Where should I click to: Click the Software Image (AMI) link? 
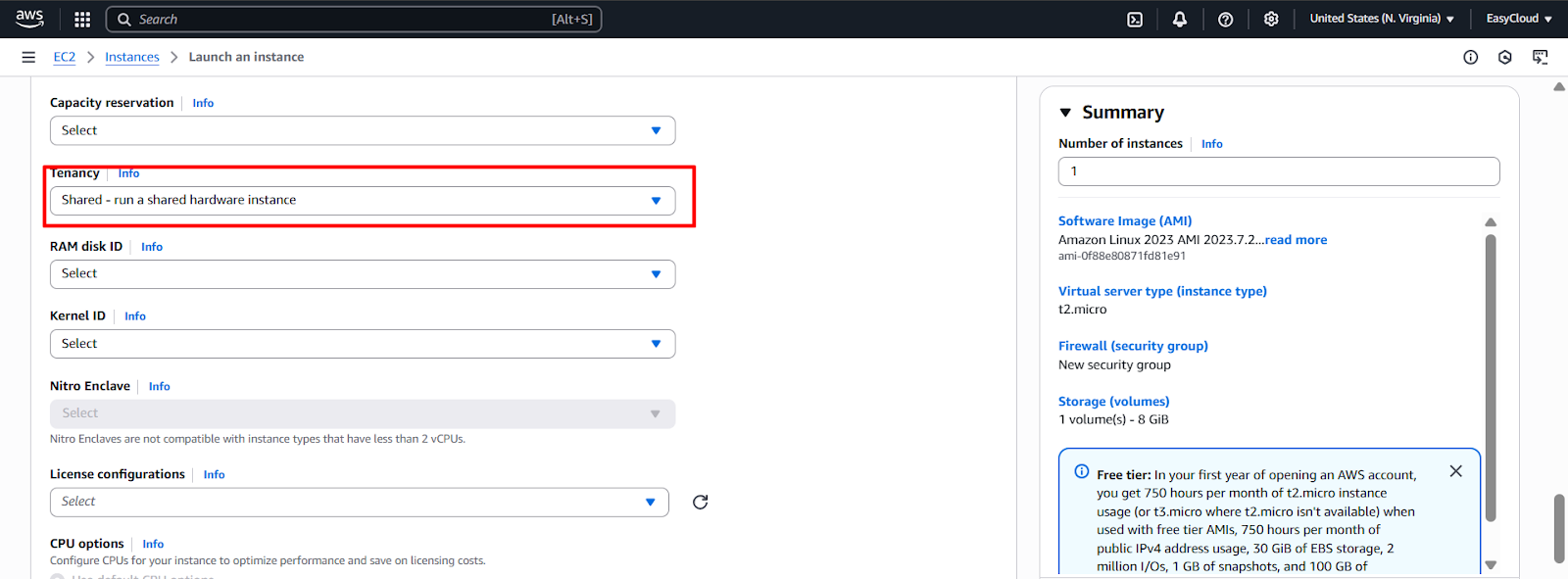1125,221
